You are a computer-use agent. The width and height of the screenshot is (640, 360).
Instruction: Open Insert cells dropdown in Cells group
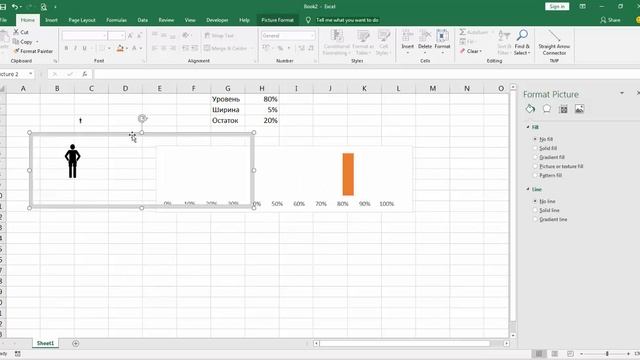(407, 42)
